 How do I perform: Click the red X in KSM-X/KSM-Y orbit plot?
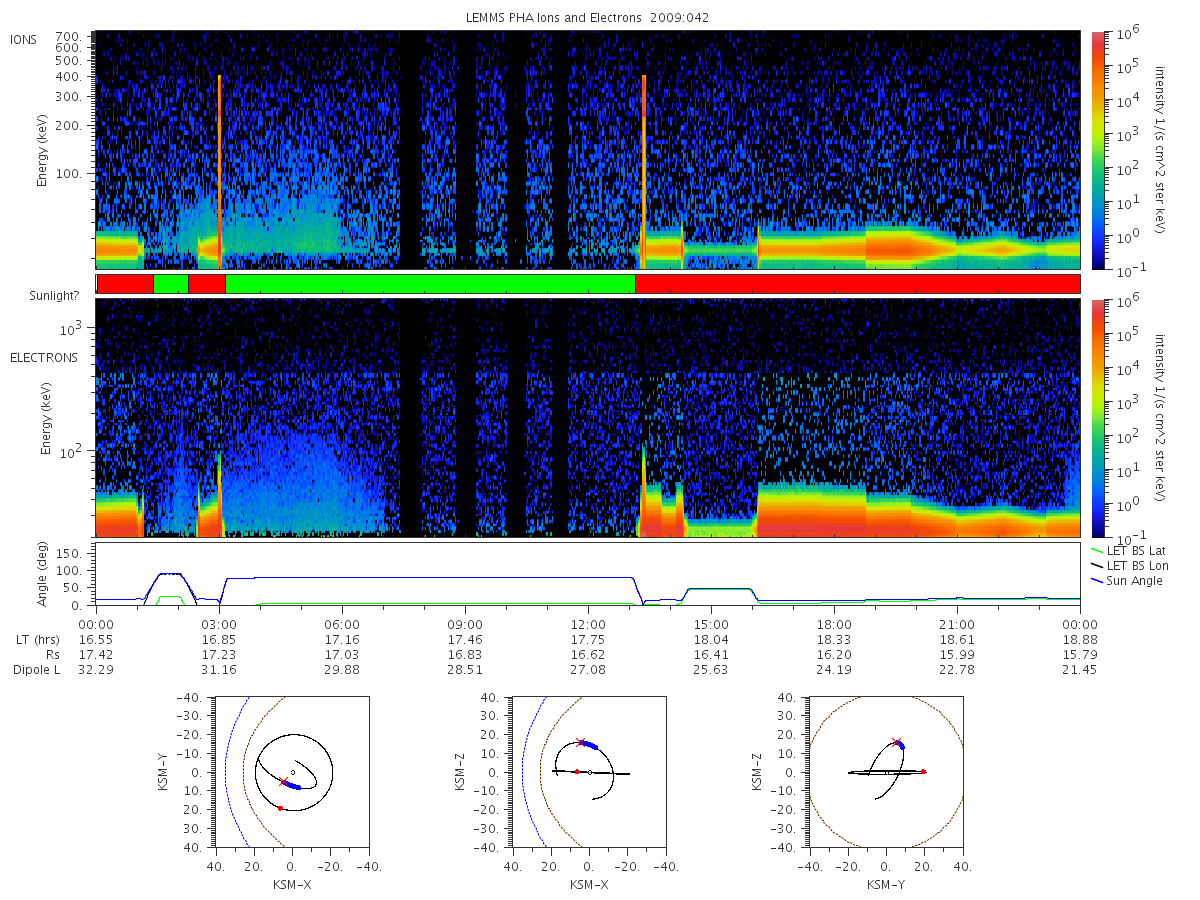coord(284,781)
